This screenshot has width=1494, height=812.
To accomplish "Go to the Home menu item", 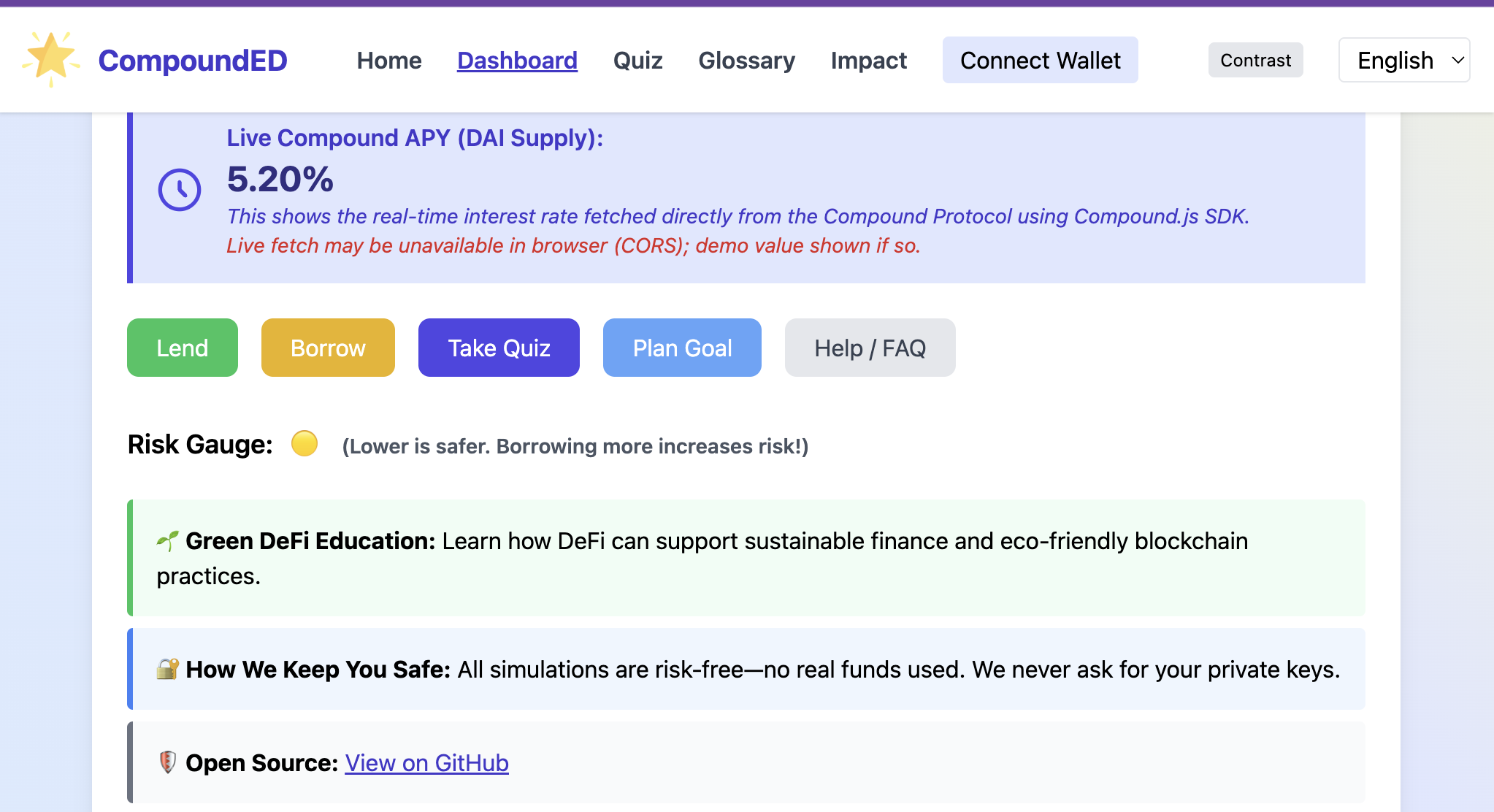I will 389,60.
